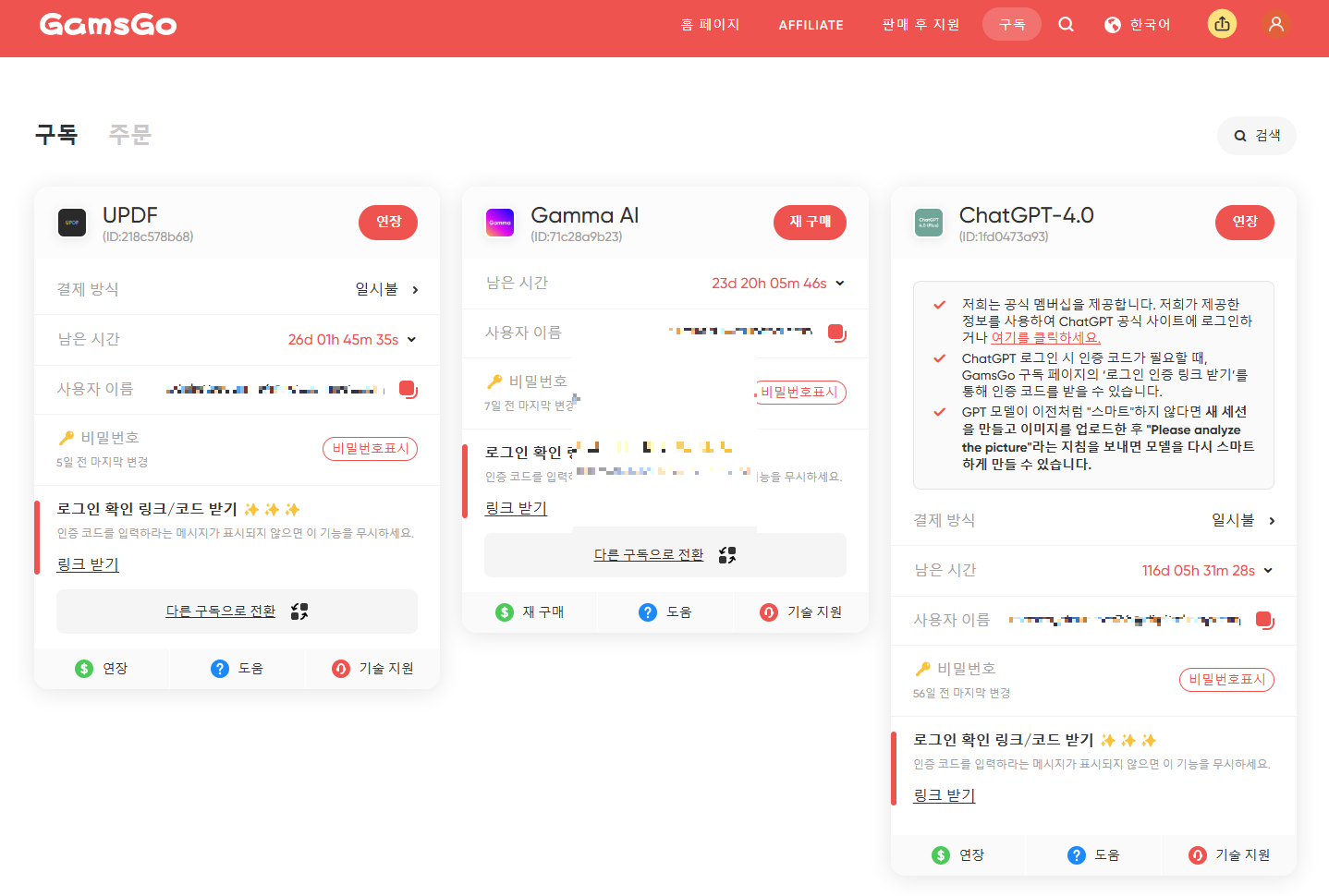1329x896 pixels.
Task: Open the yellow share icon
Action: (1222, 24)
